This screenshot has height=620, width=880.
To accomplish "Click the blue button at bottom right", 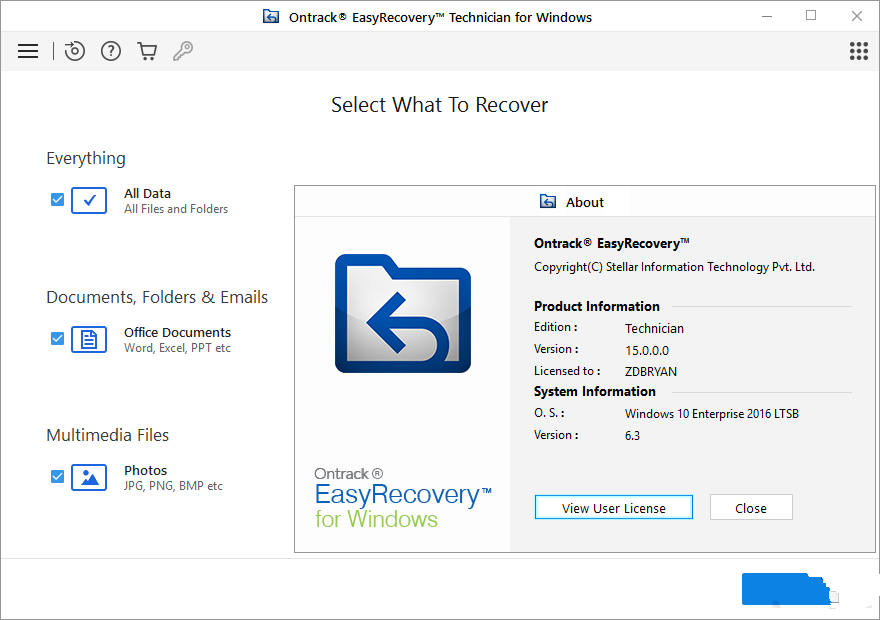I will 786,589.
